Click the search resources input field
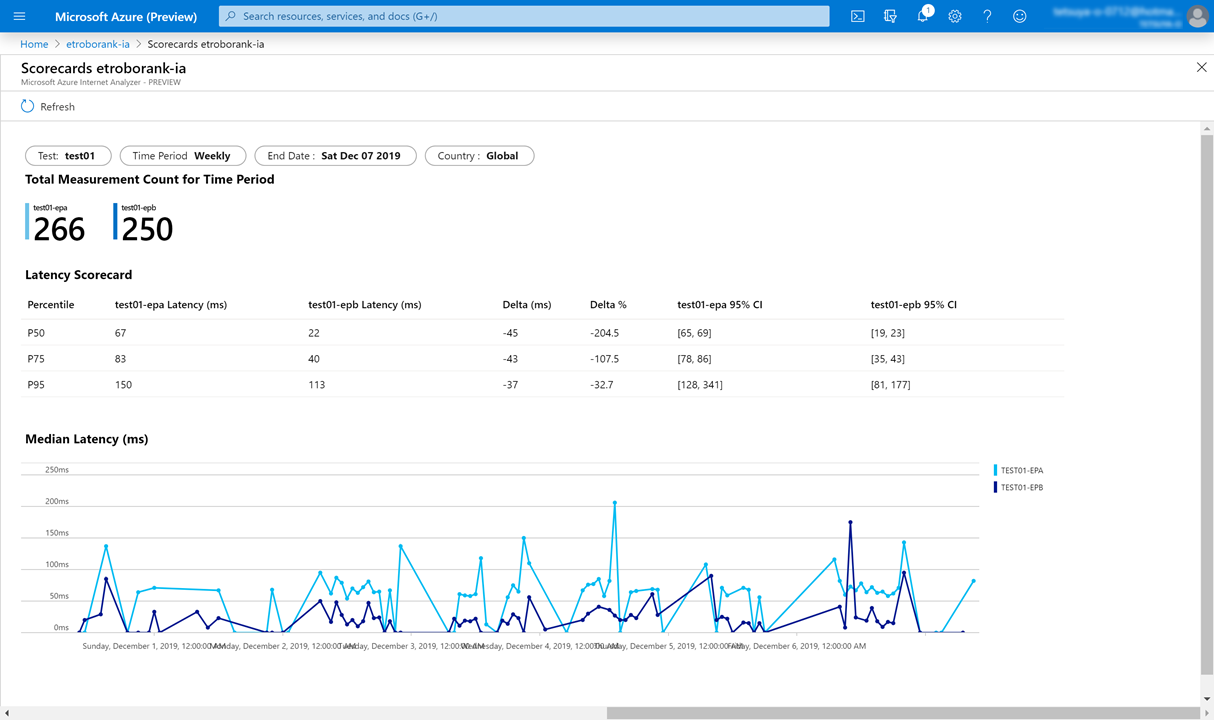 pos(524,16)
